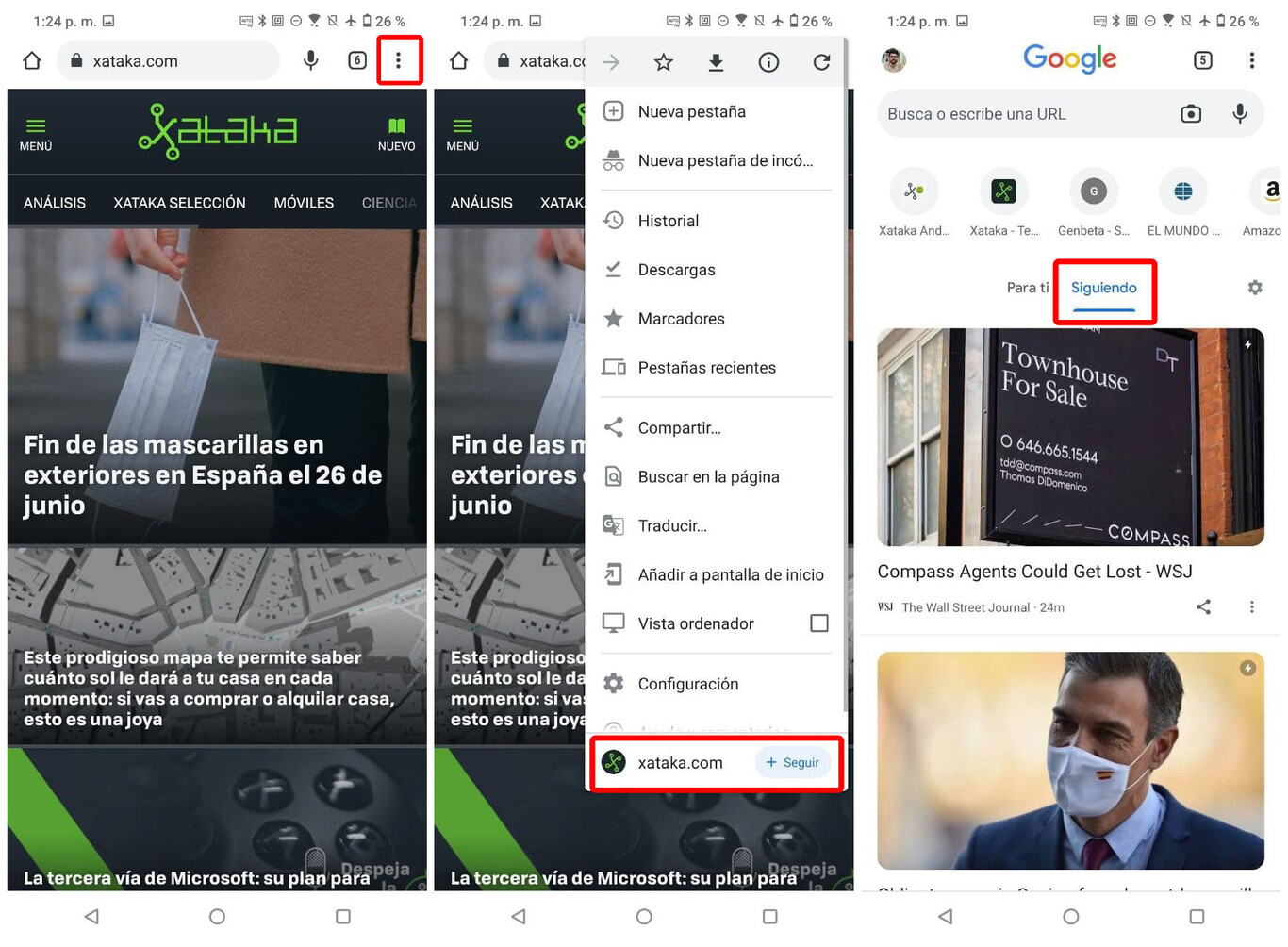The image size is (1288, 947).
Task: Open the Genbeta shortcut icon
Action: (x=1093, y=191)
